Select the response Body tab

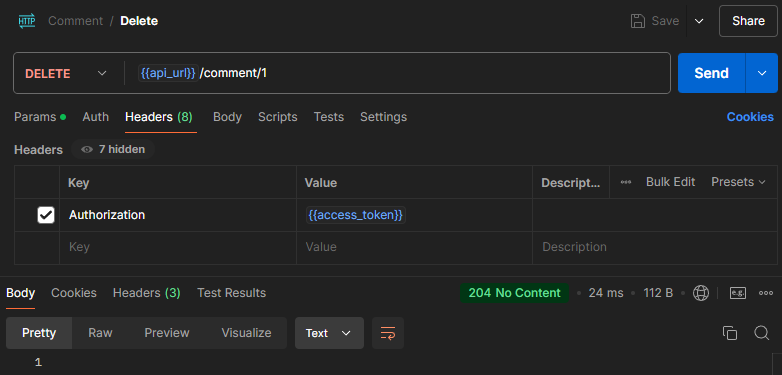pos(20,293)
